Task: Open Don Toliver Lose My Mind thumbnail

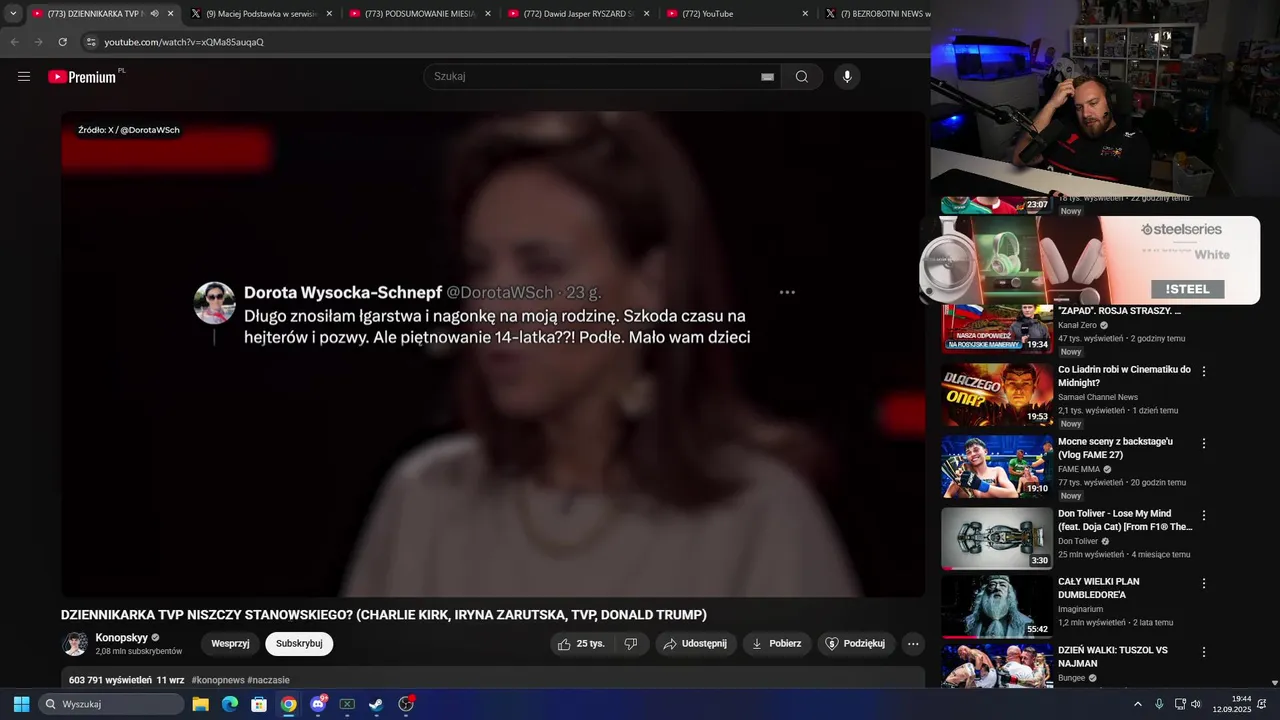Action: pyautogui.click(x=997, y=538)
